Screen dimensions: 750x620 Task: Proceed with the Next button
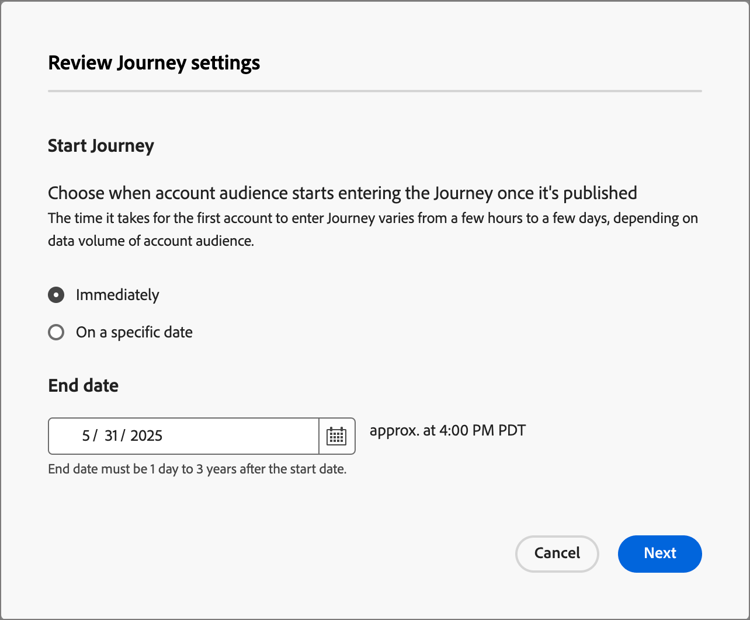click(x=659, y=553)
